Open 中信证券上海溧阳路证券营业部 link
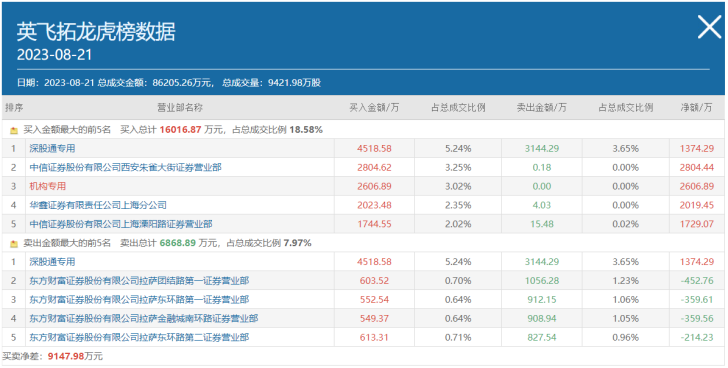The image size is (728, 368). click(121, 224)
